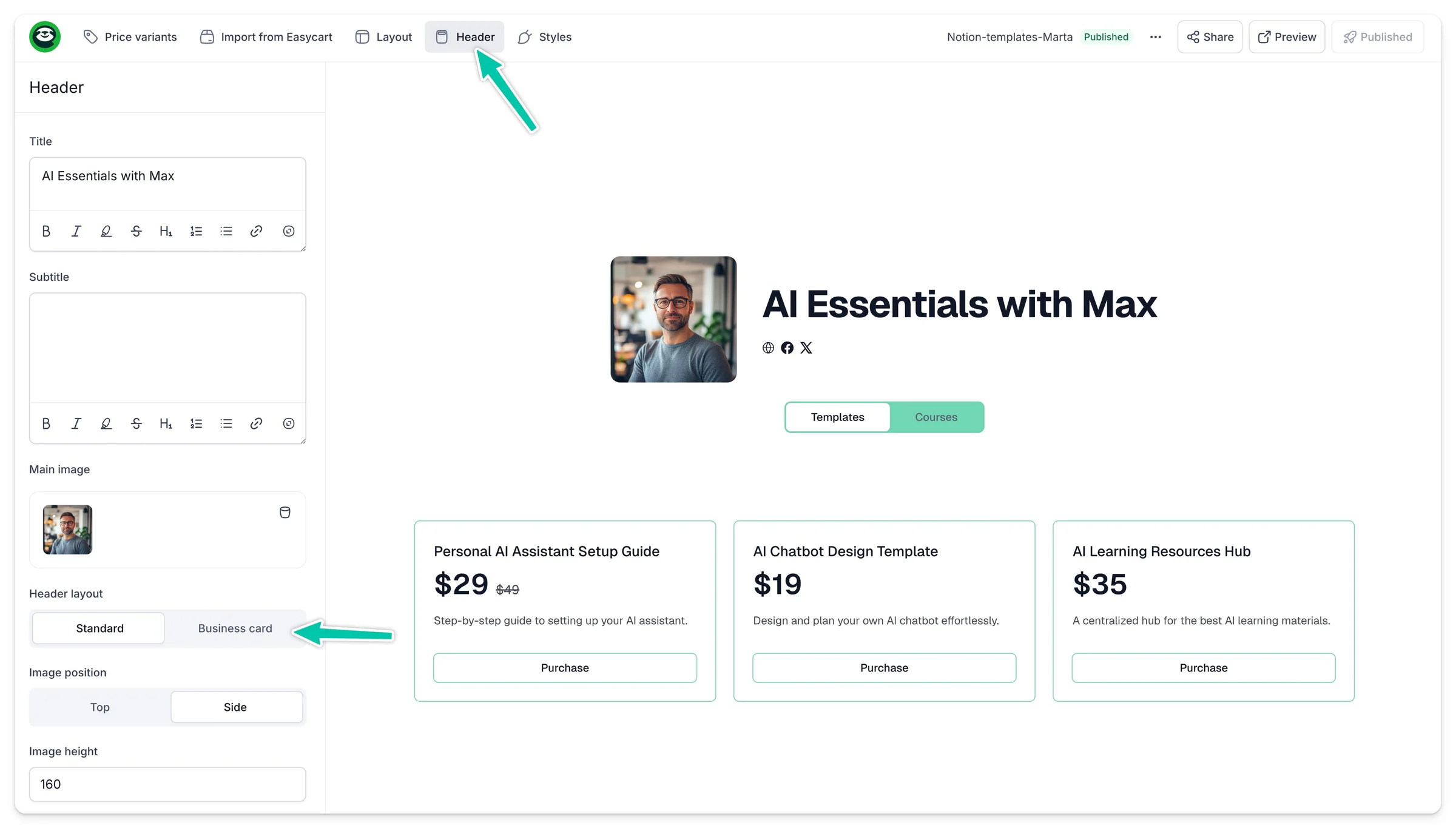The height and width of the screenshot is (828, 1456).
Task: Select Business card header layout
Action: coord(235,628)
